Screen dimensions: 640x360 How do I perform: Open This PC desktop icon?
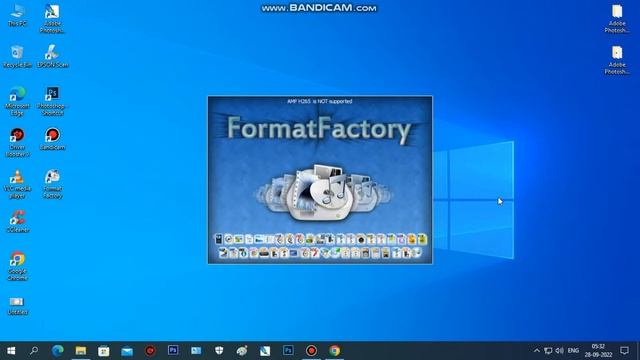pyautogui.click(x=17, y=16)
